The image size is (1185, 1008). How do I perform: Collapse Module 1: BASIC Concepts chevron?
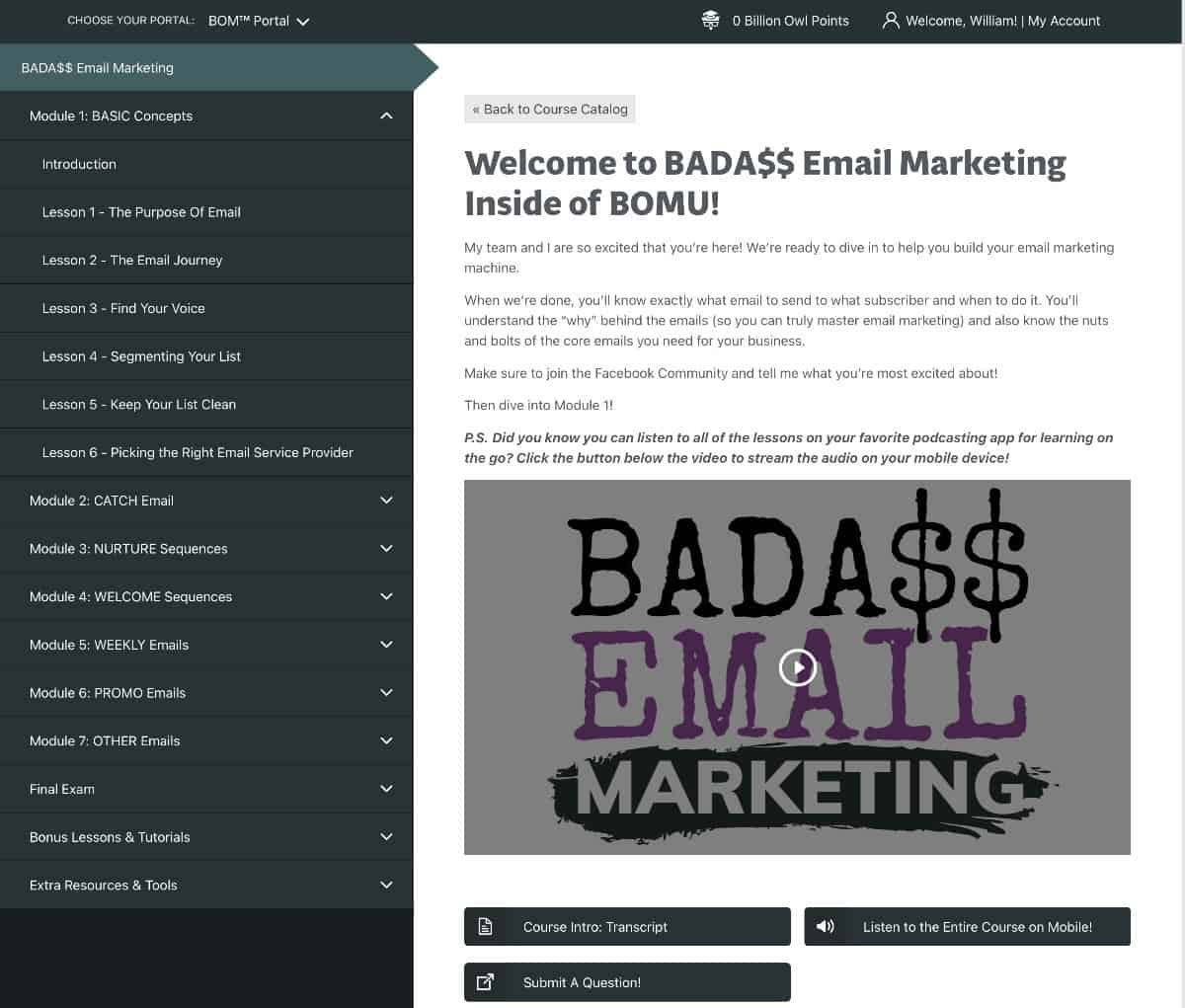coord(386,116)
